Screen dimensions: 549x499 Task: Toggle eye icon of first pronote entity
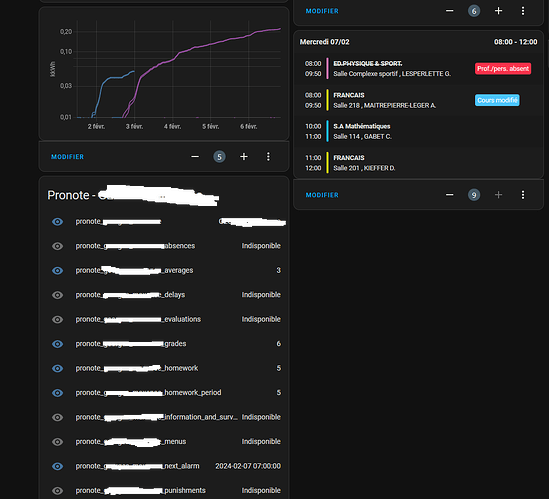coord(57,222)
